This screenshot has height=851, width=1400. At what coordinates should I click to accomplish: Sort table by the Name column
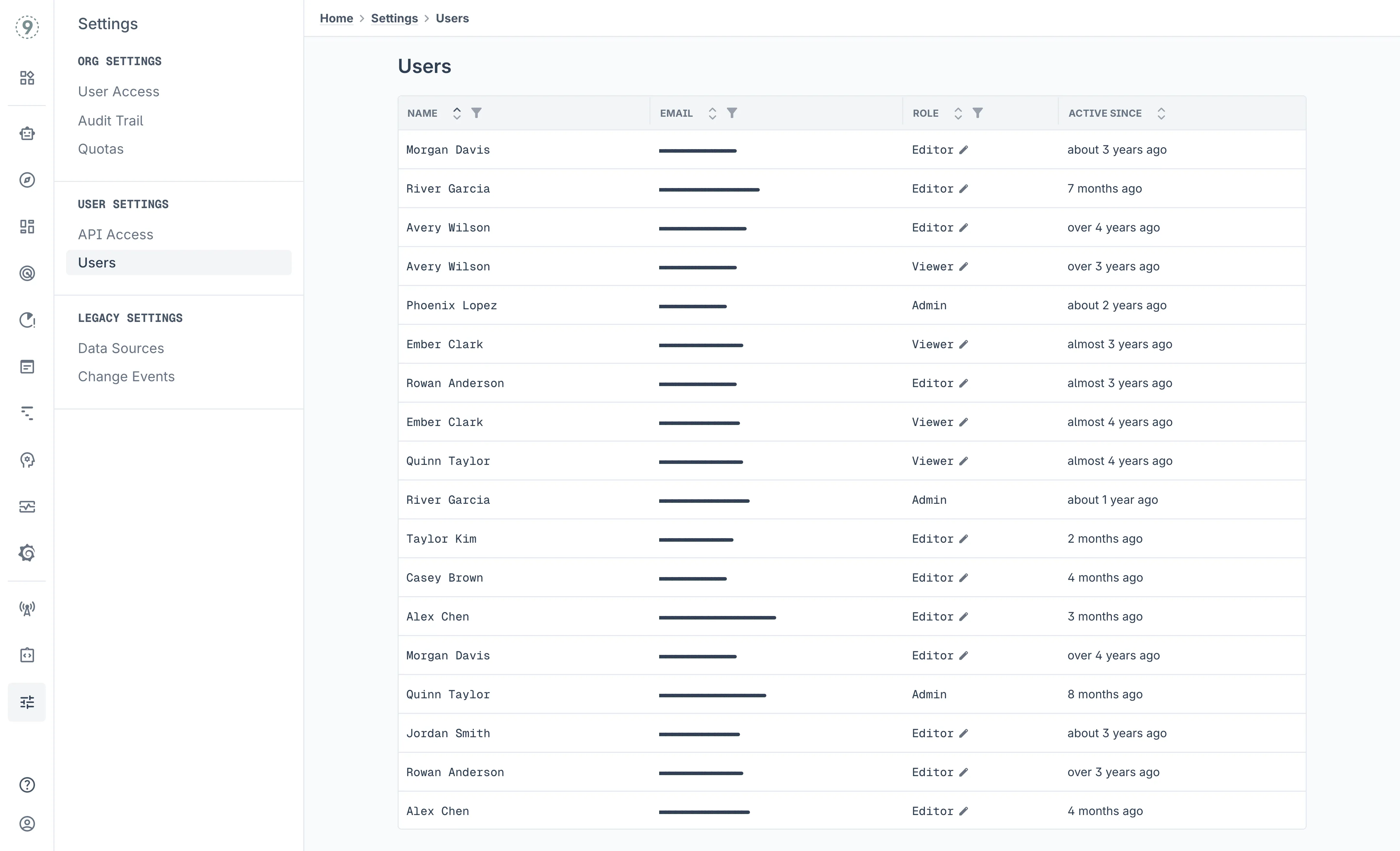(456, 113)
